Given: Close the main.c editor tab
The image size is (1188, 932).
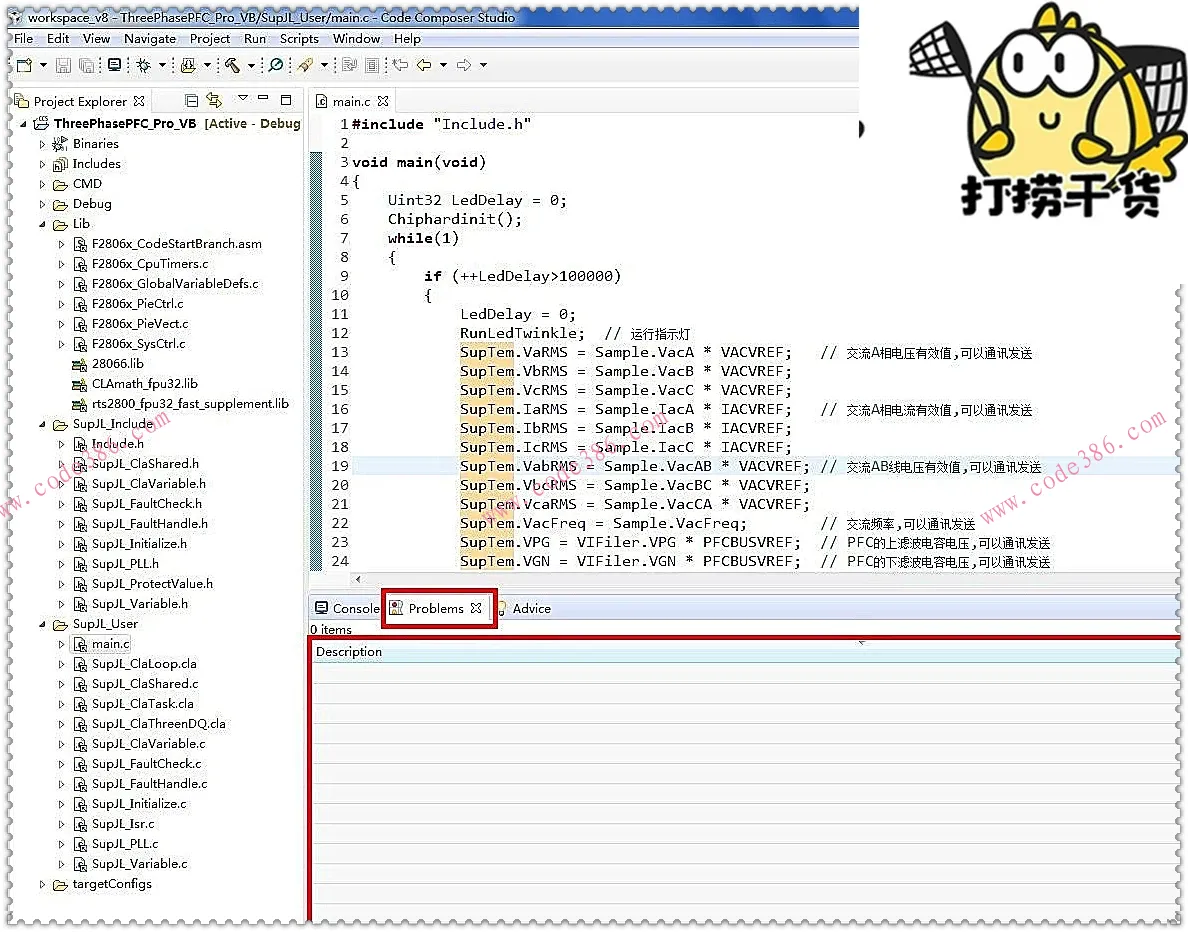Looking at the screenshot, I should click(383, 101).
